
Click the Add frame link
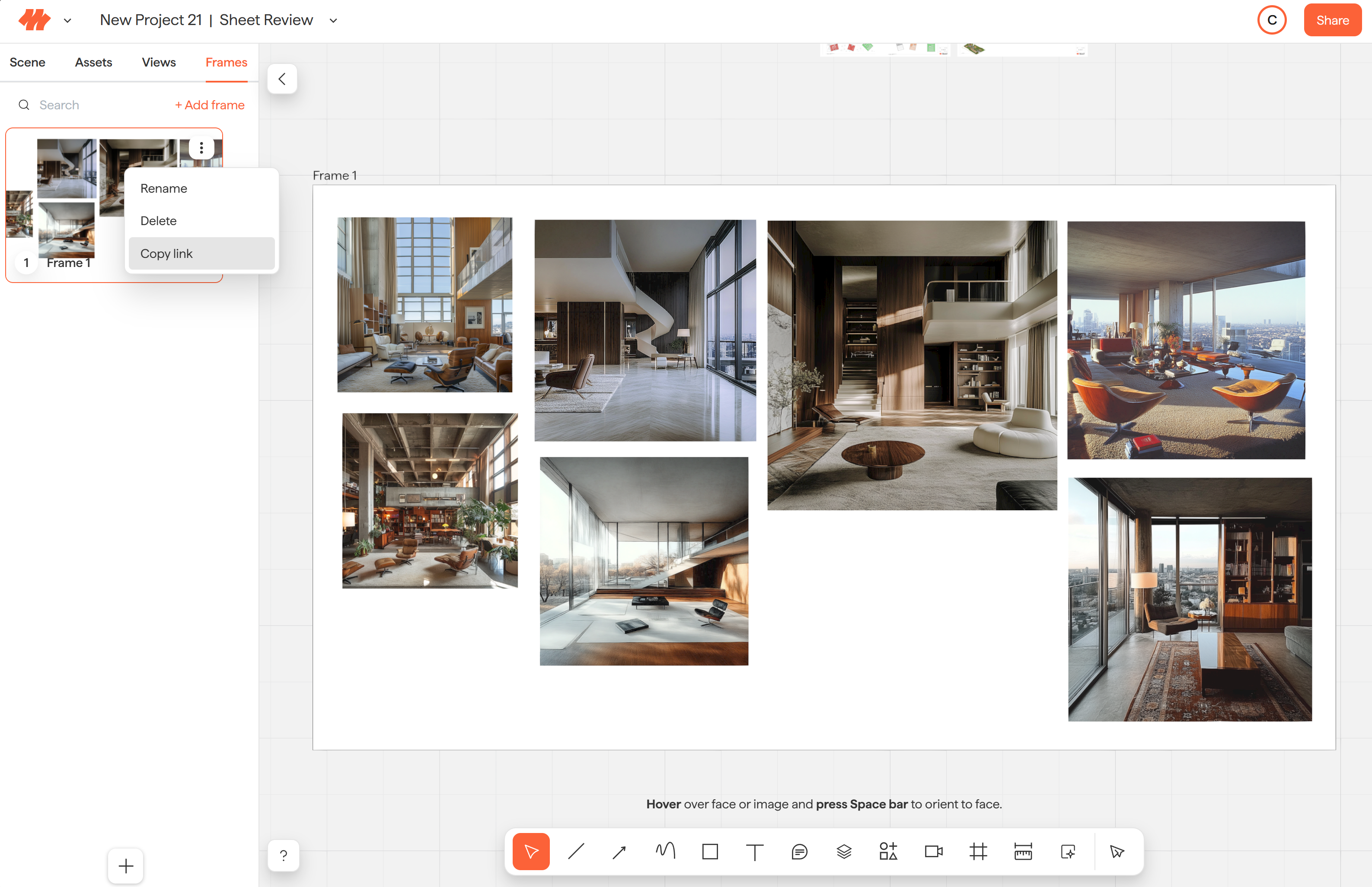coord(210,105)
